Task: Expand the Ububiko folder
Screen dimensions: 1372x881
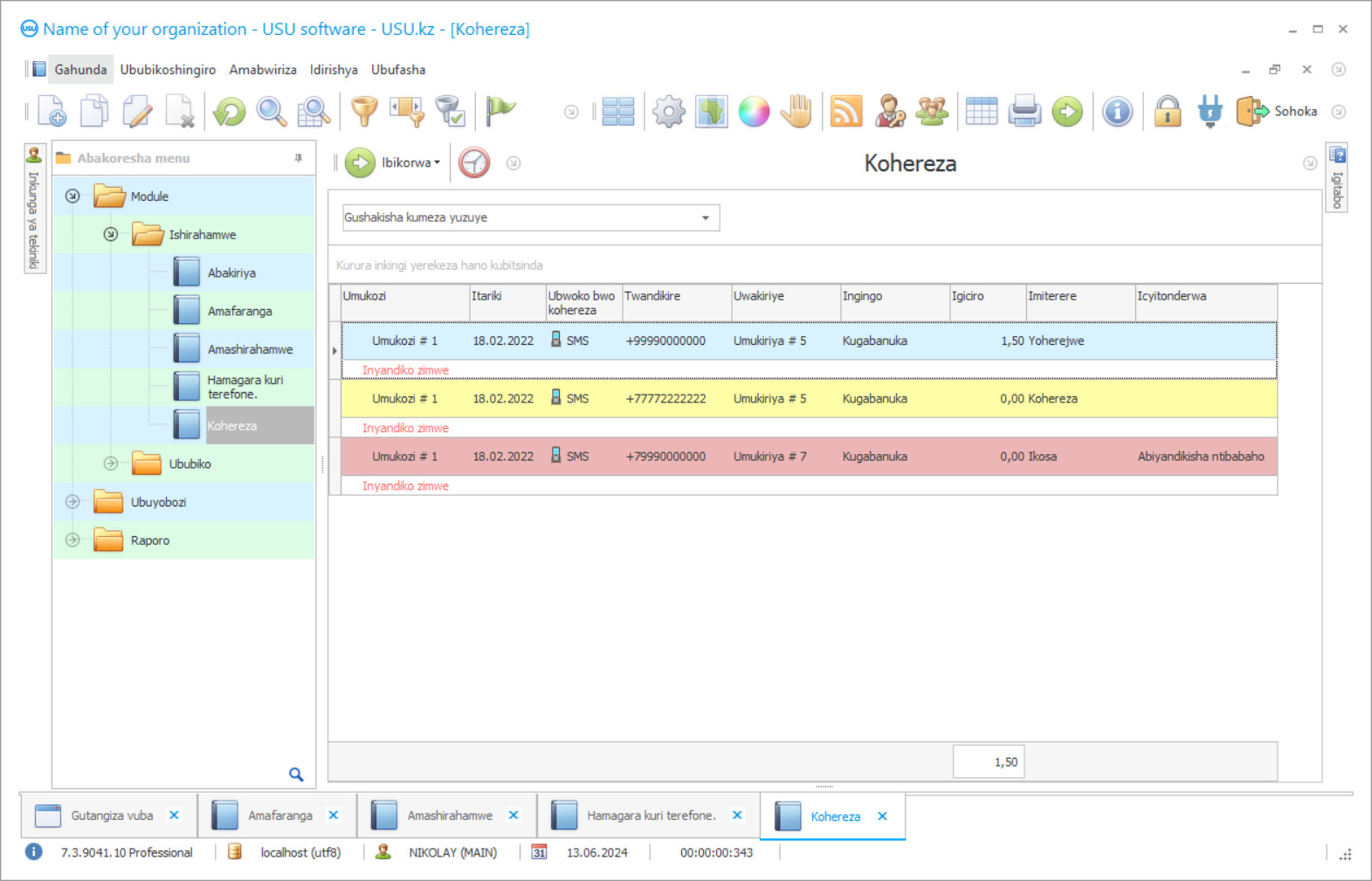Action: (x=111, y=464)
